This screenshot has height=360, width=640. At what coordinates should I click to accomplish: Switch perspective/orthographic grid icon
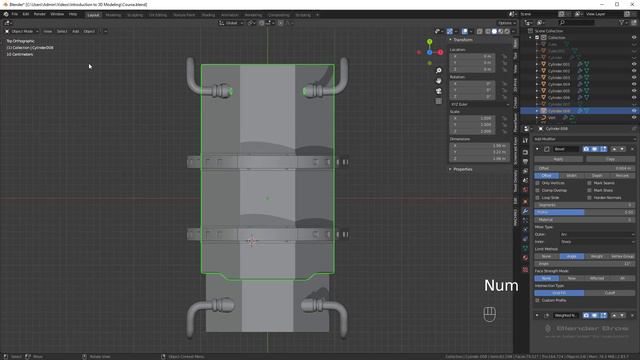pyautogui.click(x=439, y=101)
